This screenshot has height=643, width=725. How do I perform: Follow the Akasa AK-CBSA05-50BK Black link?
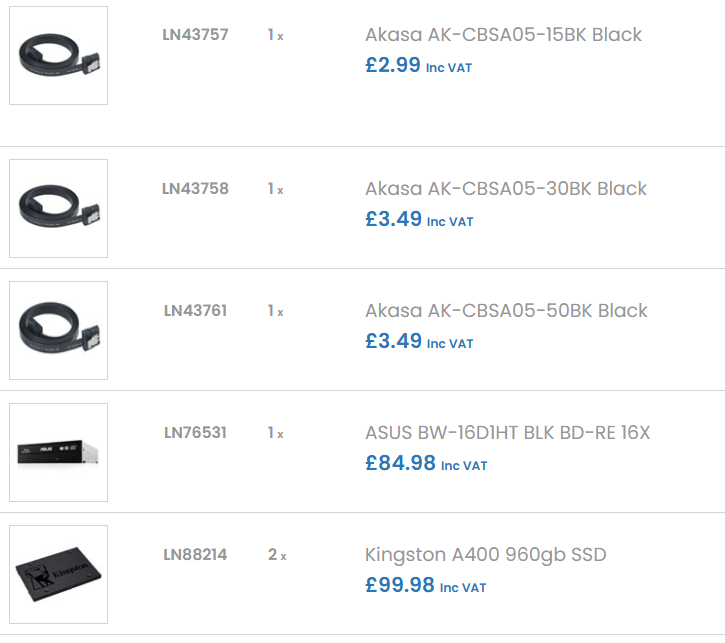click(x=506, y=311)
